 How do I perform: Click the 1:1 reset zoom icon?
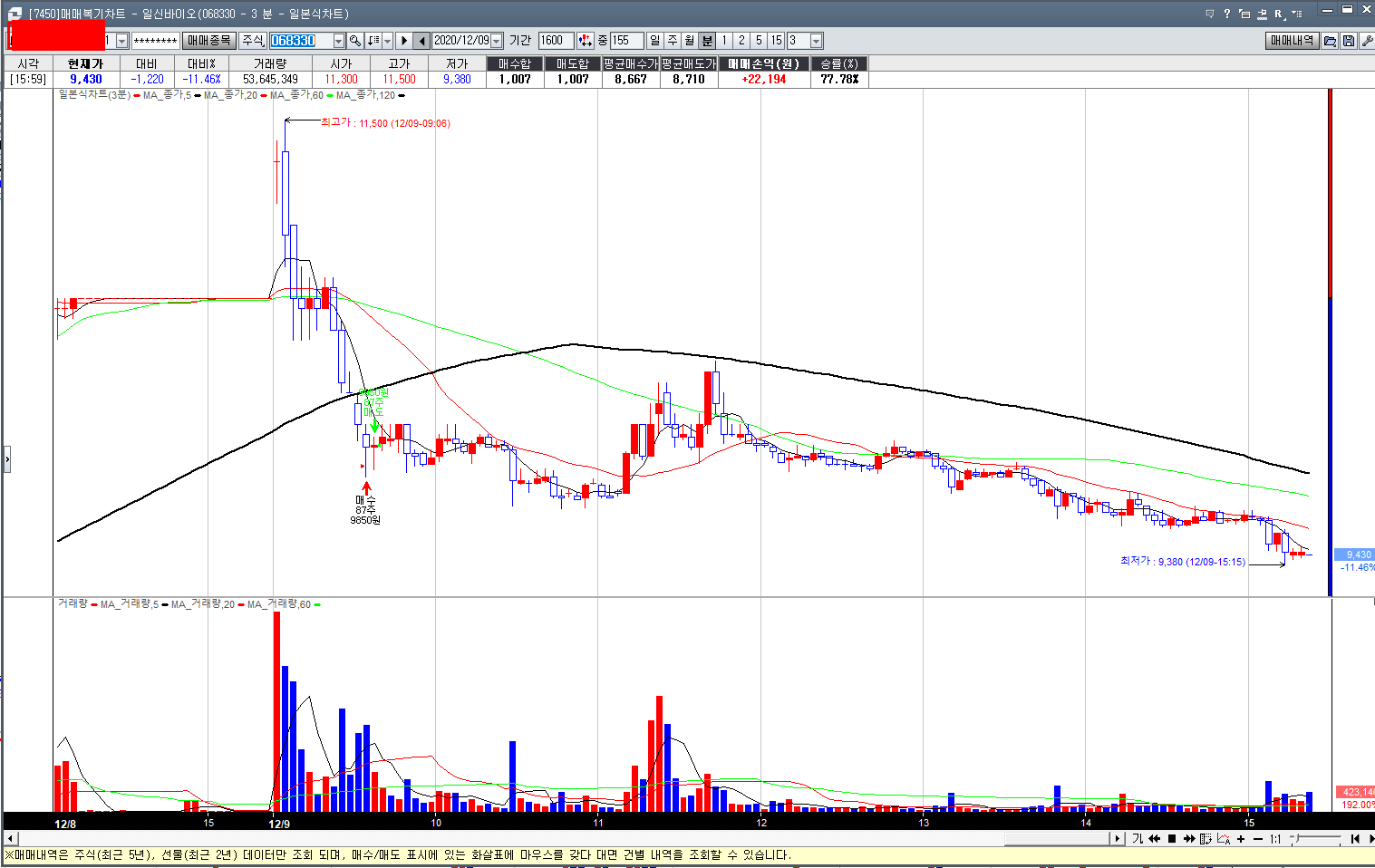click(1275, 839)
